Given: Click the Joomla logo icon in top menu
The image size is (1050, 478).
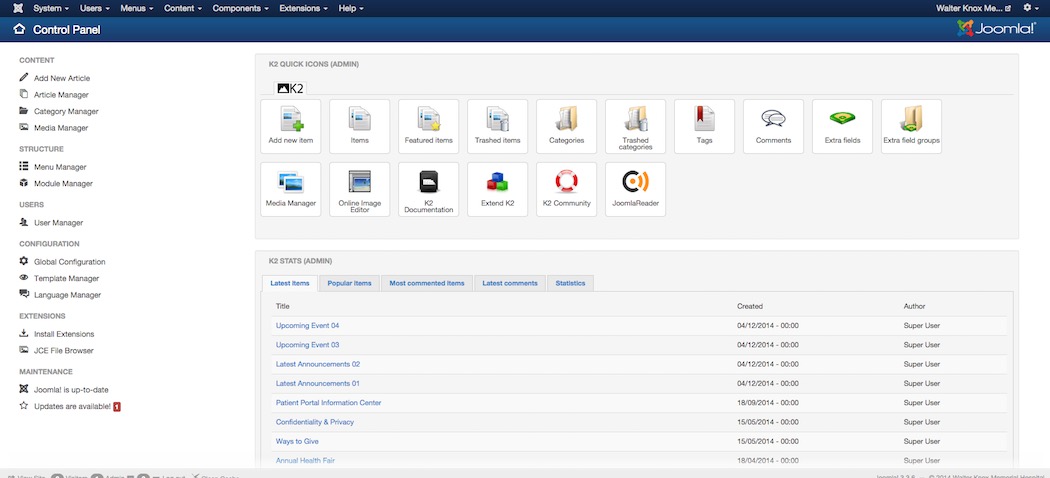Looking at the screenshot, I should (x=17, y=8).
